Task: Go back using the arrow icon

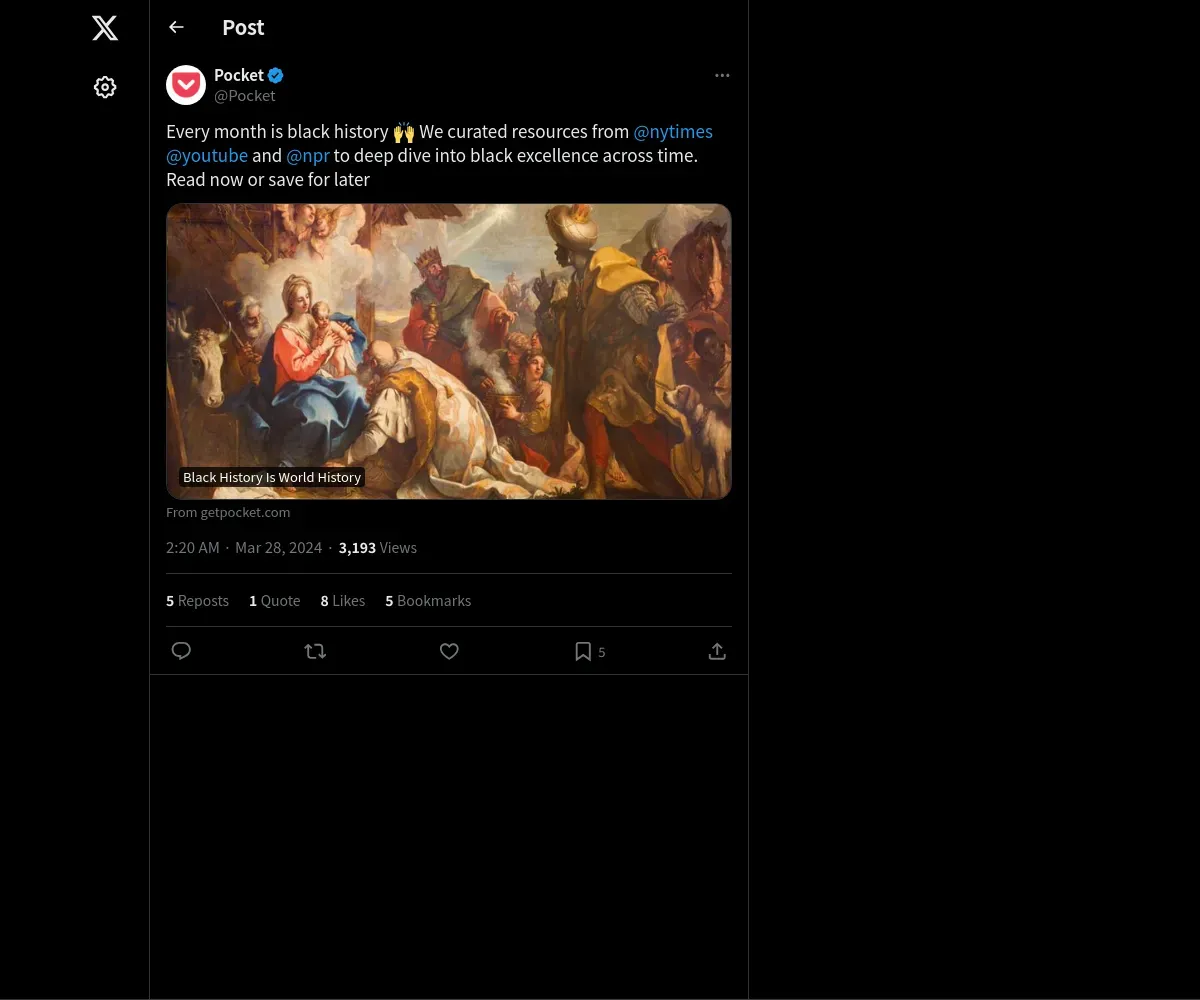Action: click(x=176, y=27)
